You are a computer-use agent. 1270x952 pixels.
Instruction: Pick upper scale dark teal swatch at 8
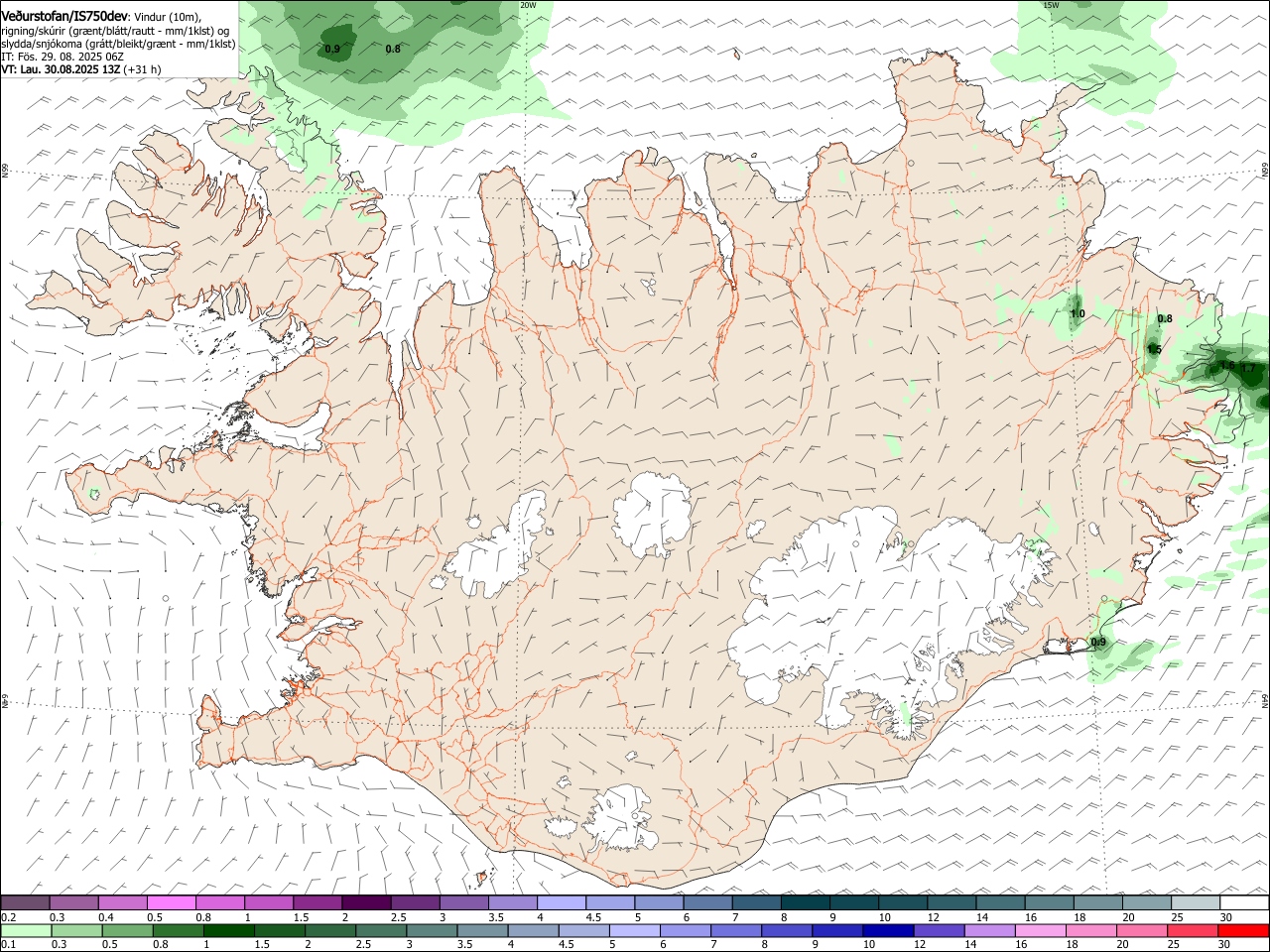point(805,902)
